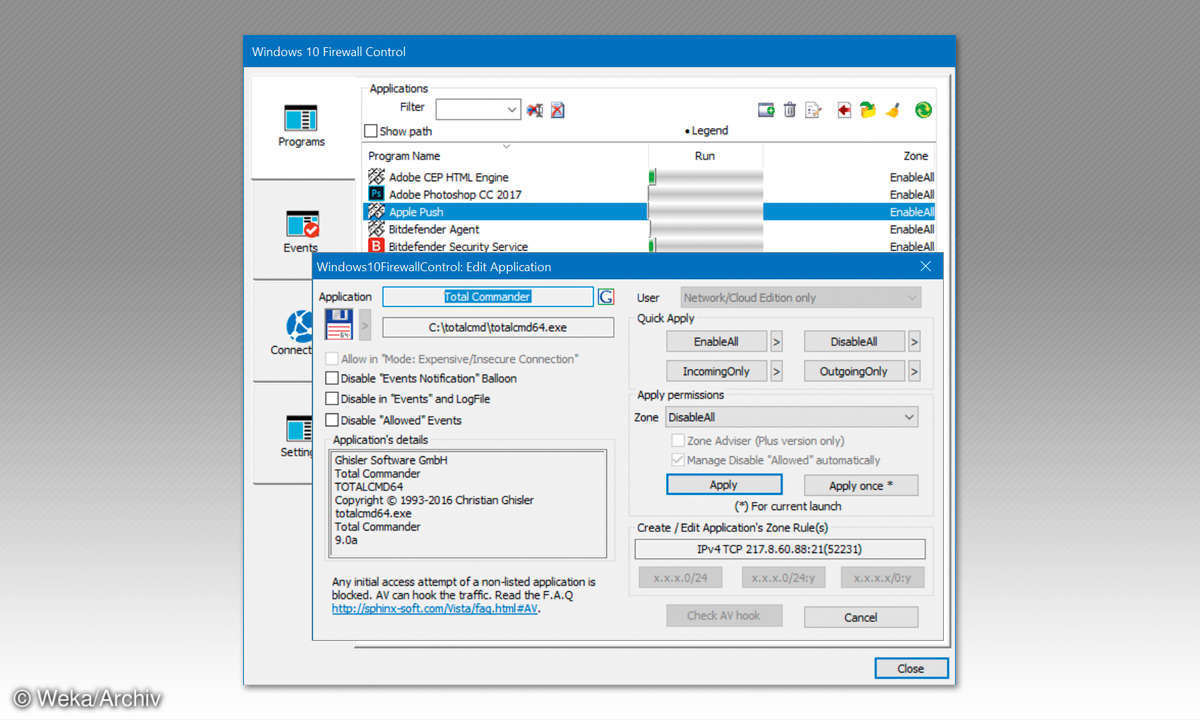Click the filter apply icon with red X

[x=535, y=110]
